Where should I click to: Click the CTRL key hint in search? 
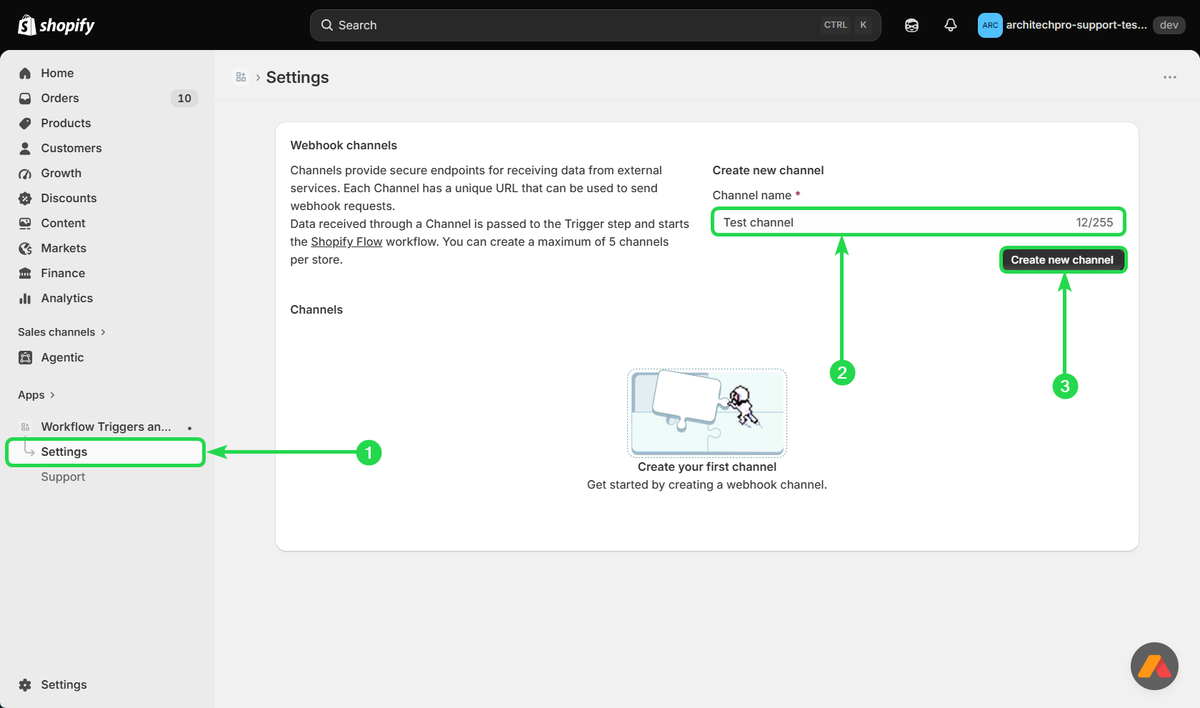point(836,25)
